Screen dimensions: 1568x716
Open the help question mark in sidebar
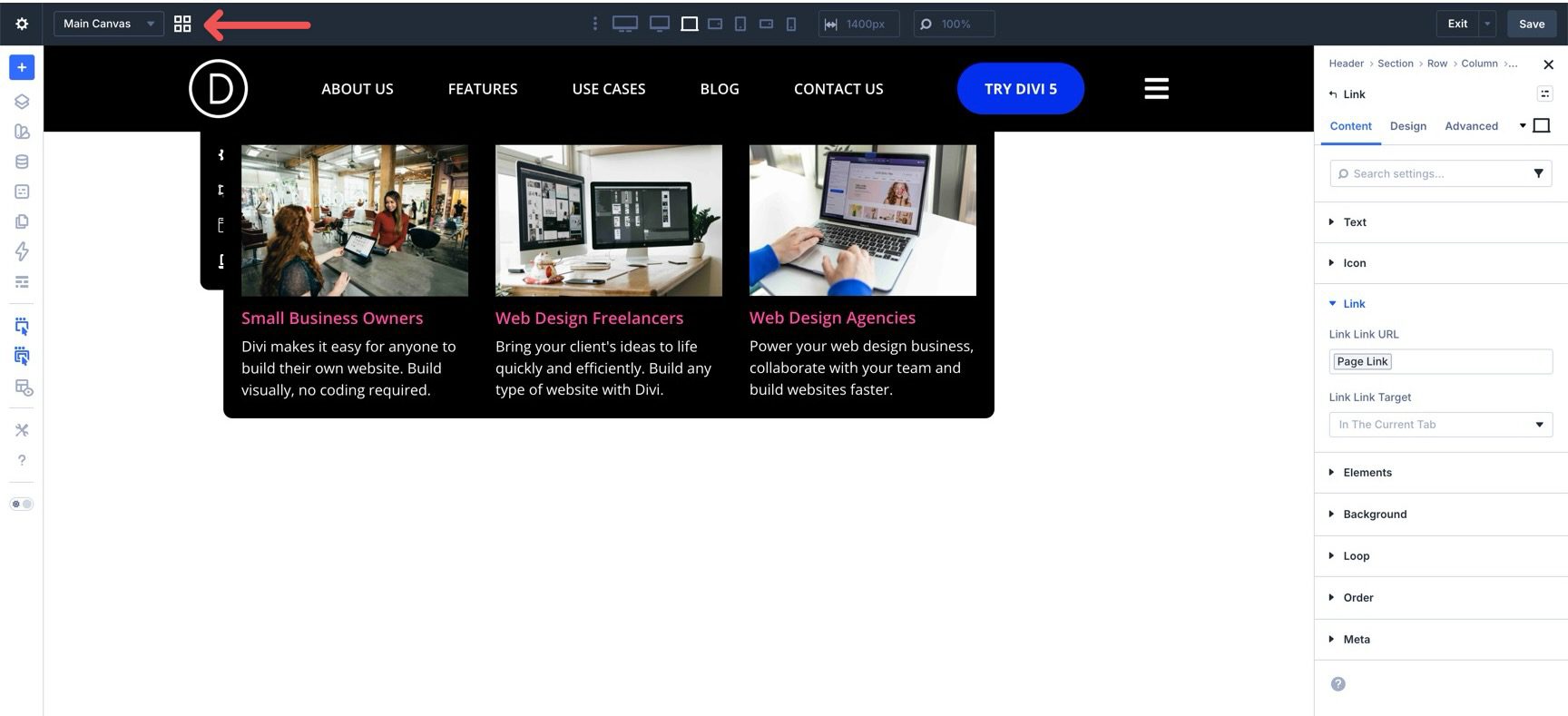pos(22,460)
